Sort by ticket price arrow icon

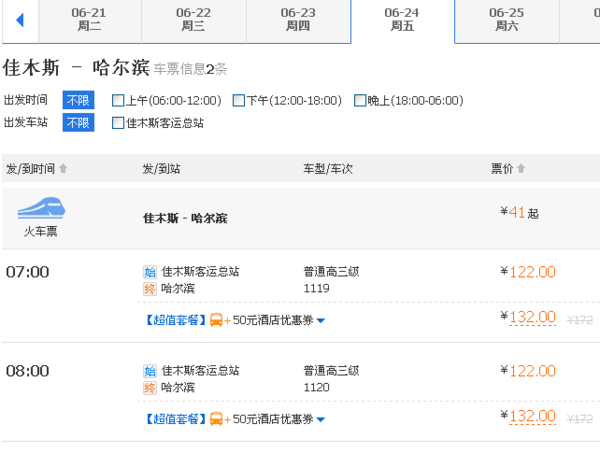coord(521,168)
